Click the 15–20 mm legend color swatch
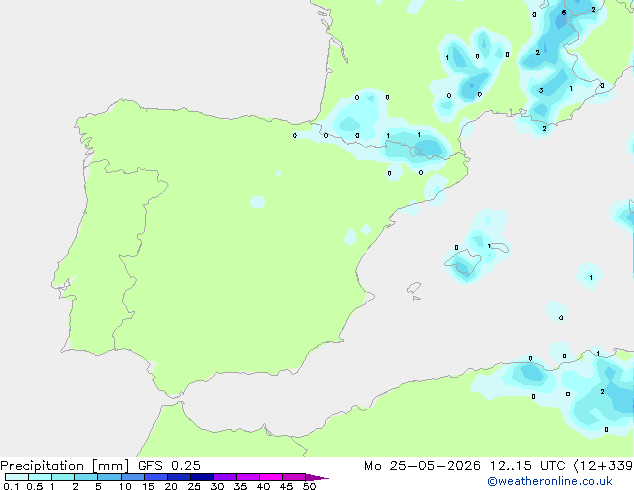634x490 pixels. 156,477
